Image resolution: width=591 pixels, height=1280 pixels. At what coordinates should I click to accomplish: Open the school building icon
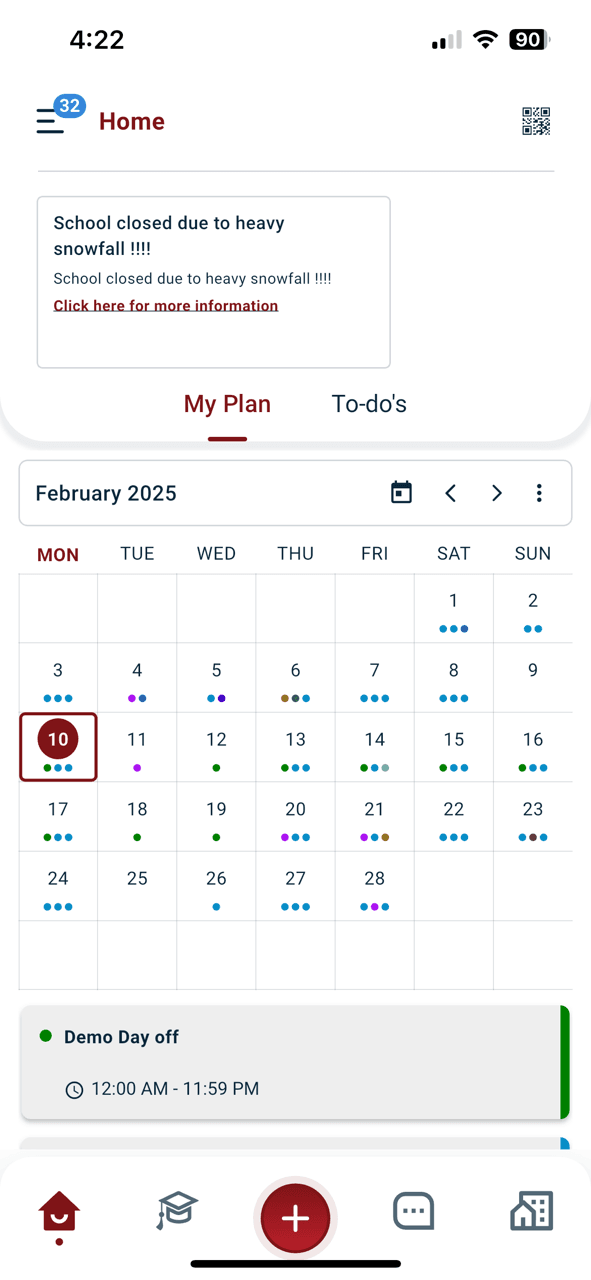531,1210
